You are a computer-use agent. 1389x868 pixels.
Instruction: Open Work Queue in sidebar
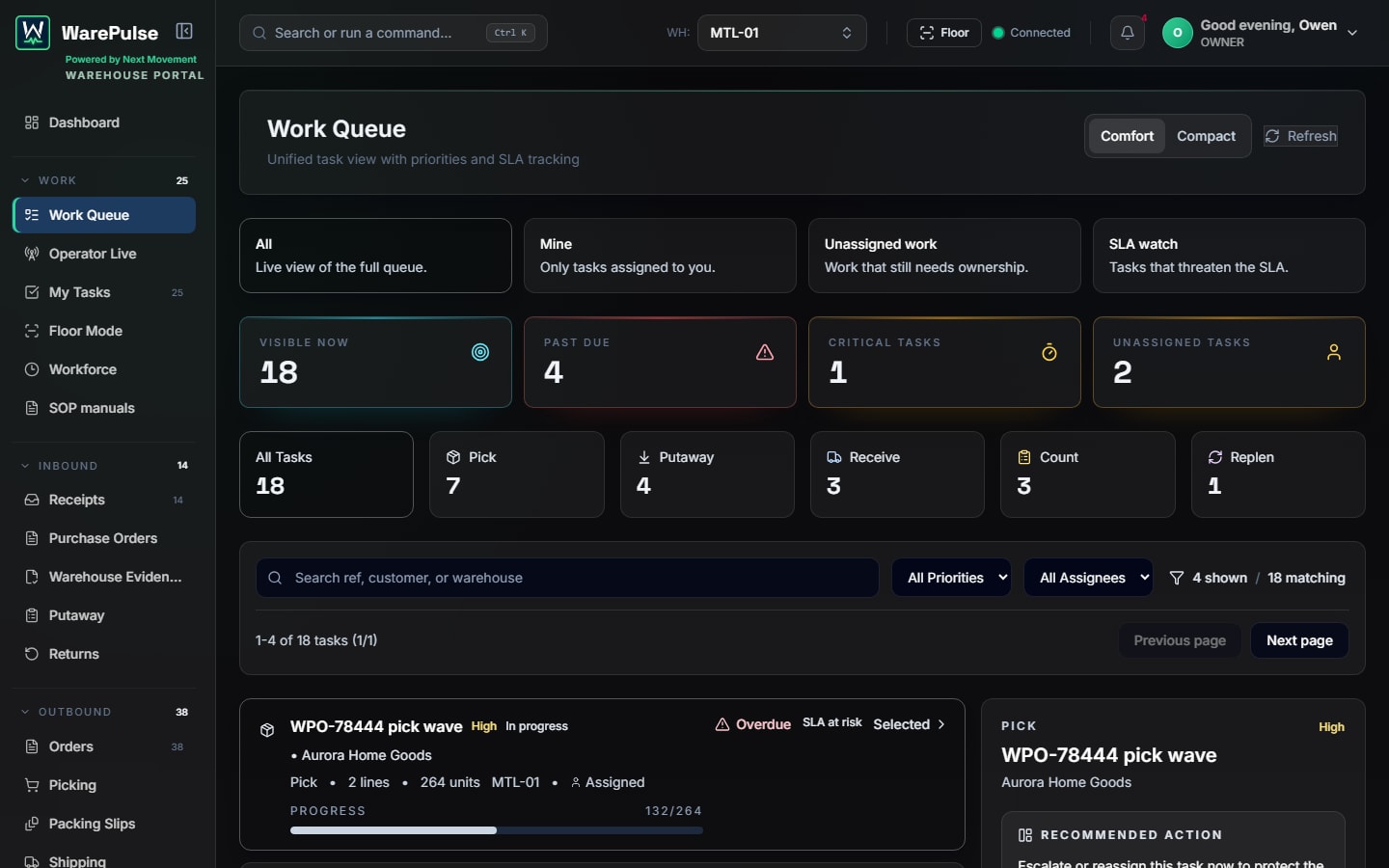104,215
